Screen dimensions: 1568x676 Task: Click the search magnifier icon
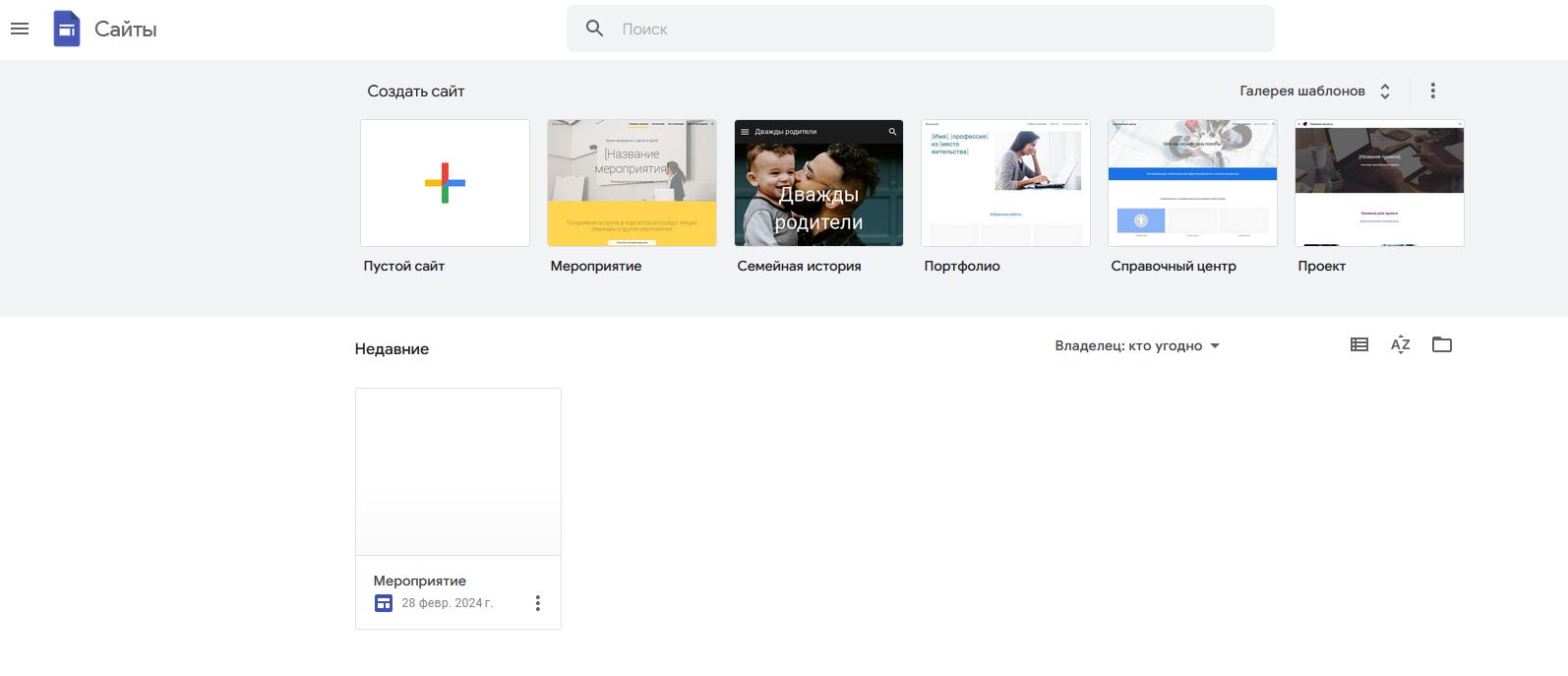coord(594,29)
